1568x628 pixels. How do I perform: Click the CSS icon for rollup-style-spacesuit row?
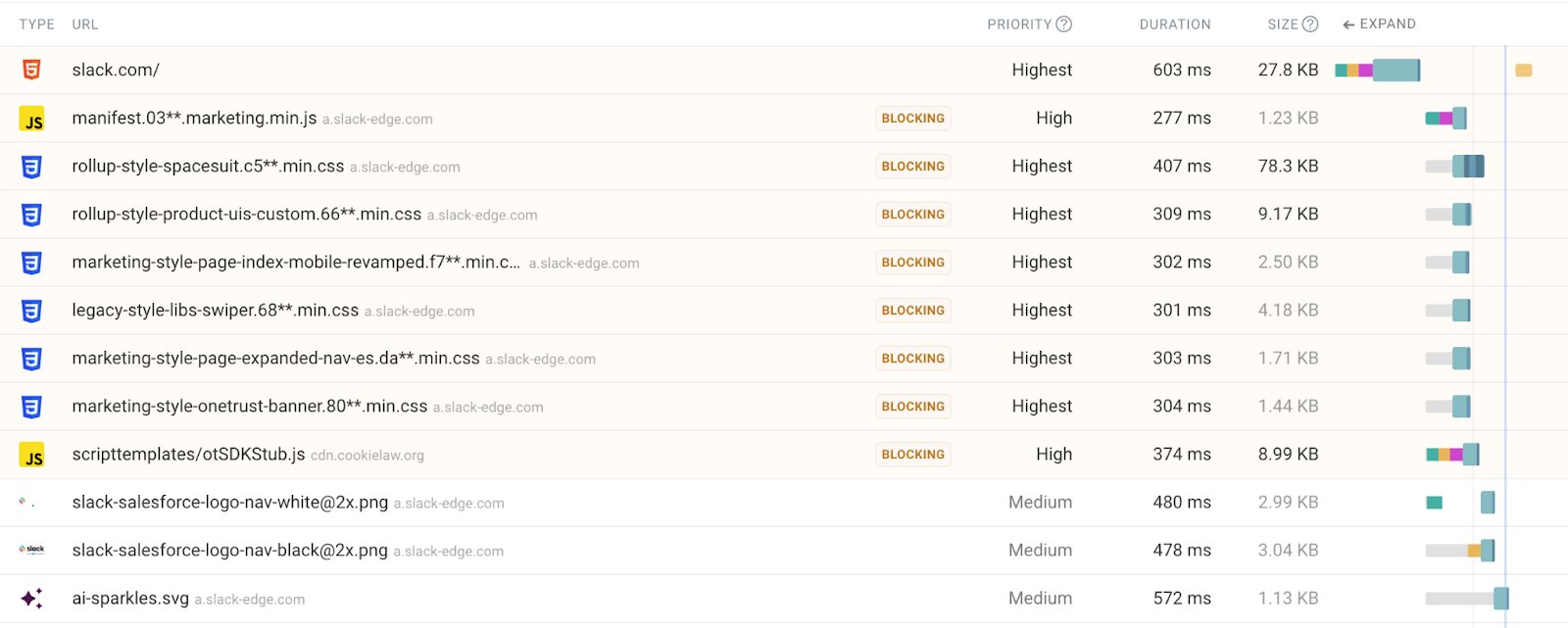tap(31, 167)
